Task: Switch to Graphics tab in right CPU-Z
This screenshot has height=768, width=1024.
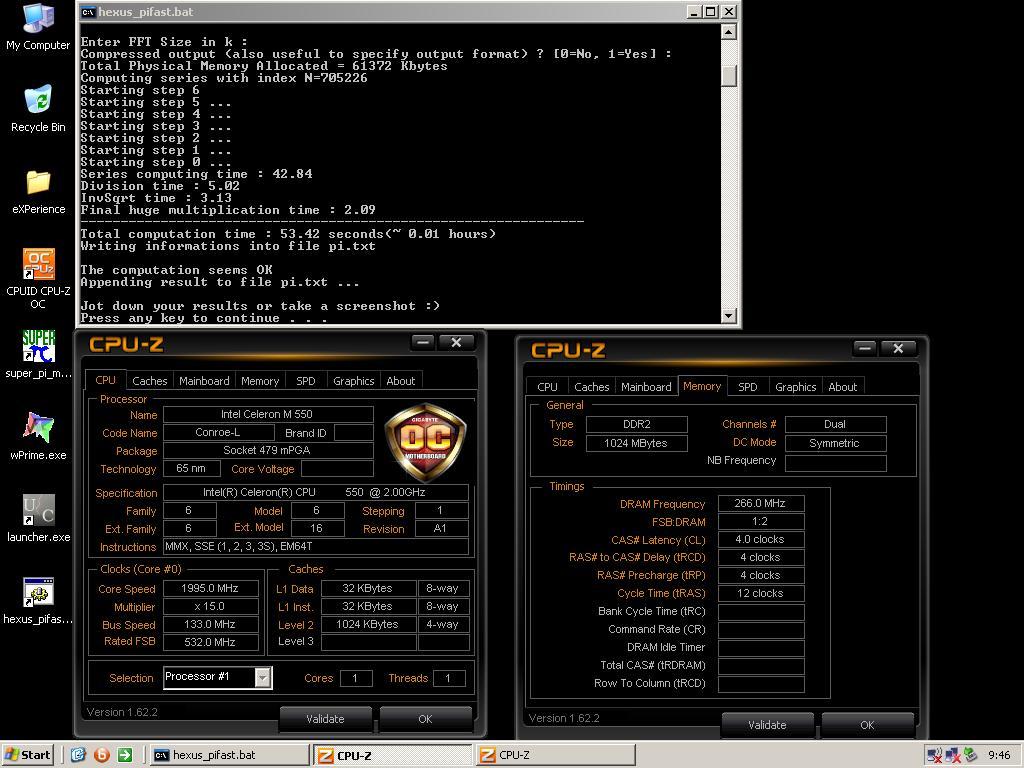Action: click(x=795, y=387)
